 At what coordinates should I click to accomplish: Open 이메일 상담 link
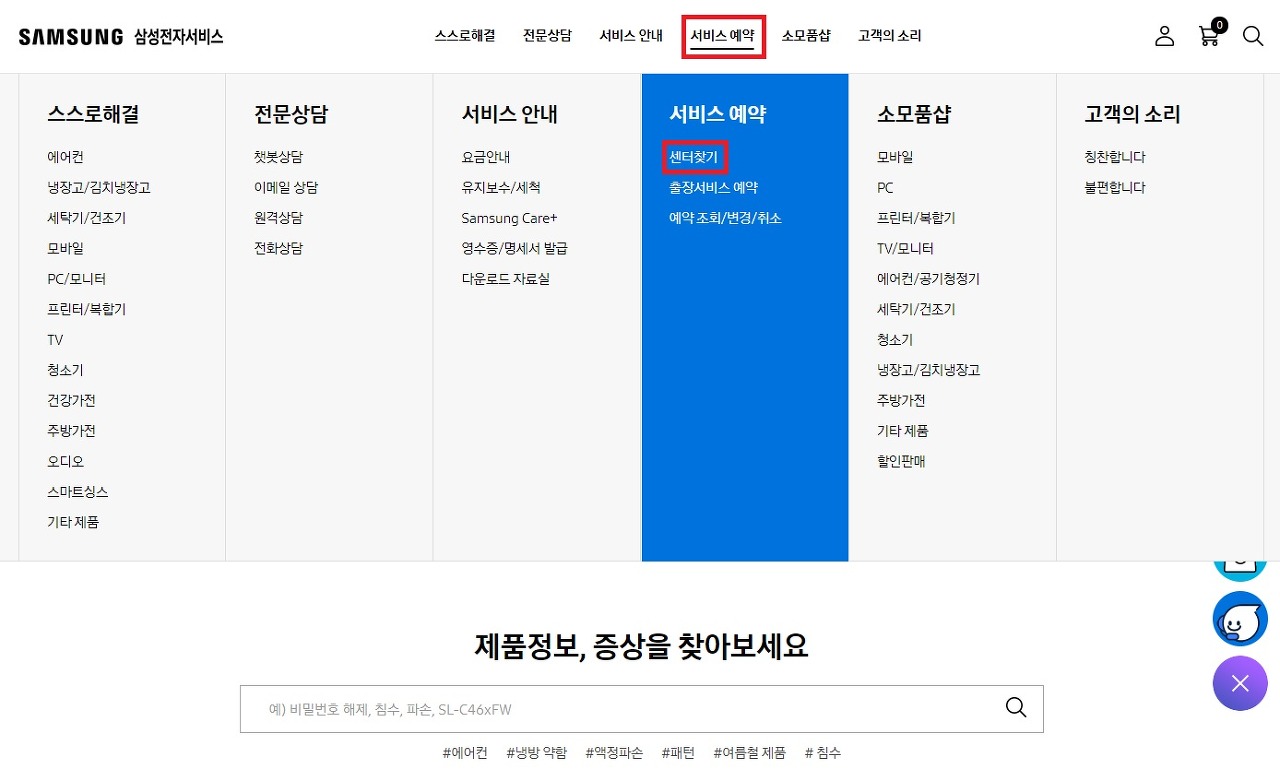tap(286, 187)
